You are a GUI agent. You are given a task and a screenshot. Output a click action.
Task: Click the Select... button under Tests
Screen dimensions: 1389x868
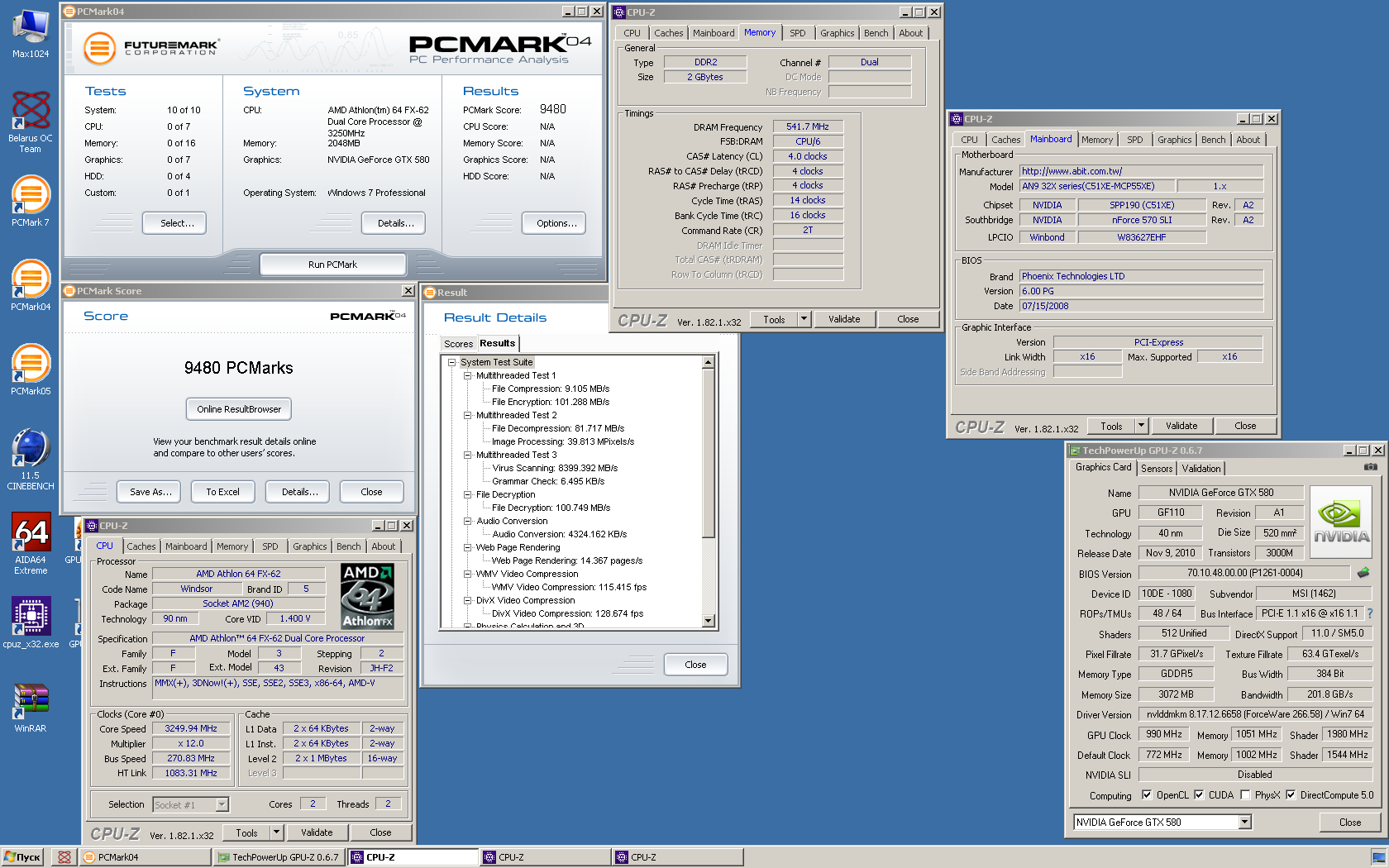coord(174,223)
